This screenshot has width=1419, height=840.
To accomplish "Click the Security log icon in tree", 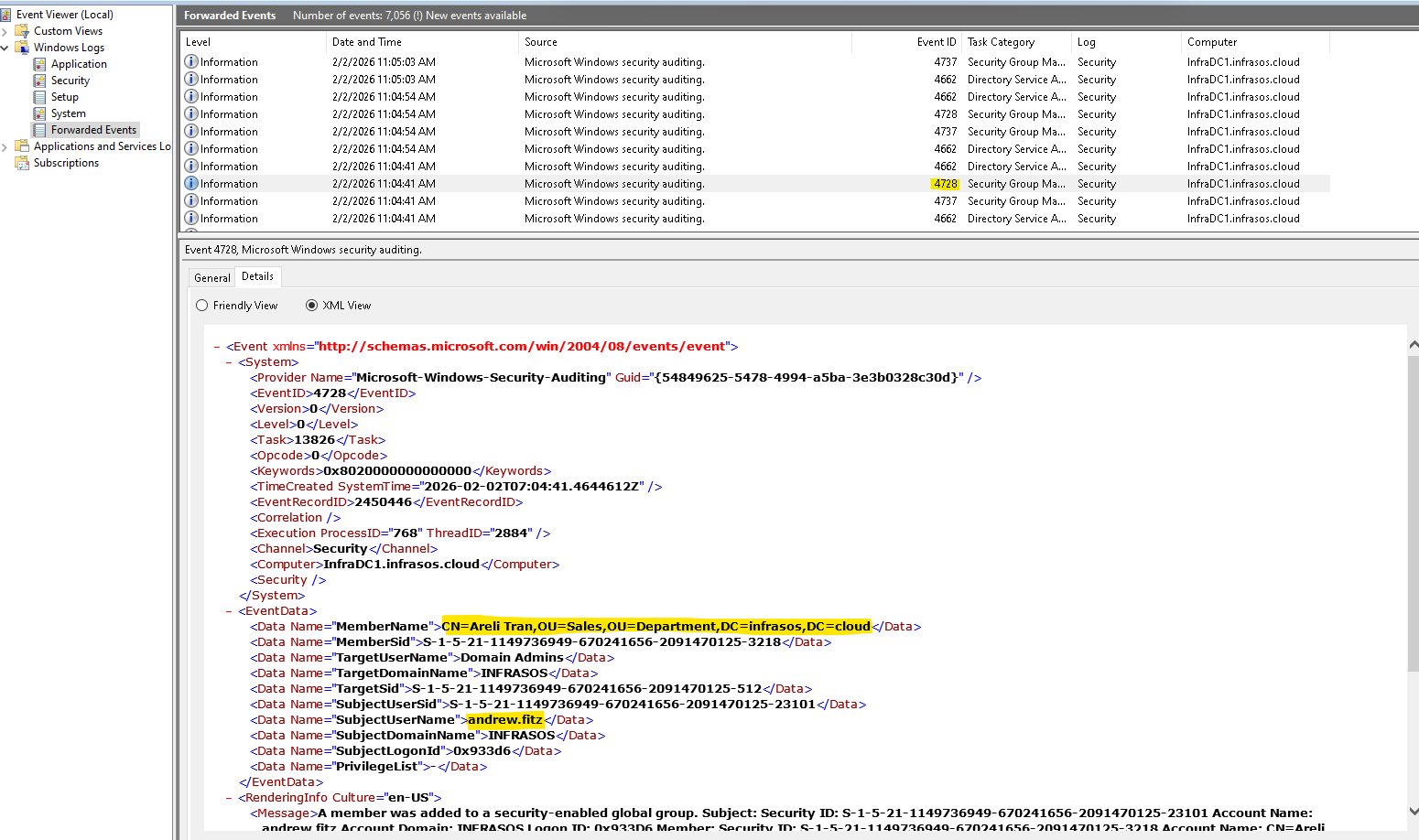I will 39,81.
